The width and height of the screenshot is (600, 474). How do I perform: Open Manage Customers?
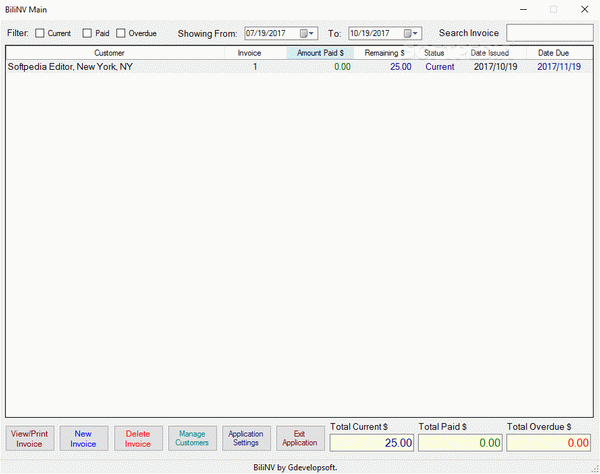tap(192, 438)
